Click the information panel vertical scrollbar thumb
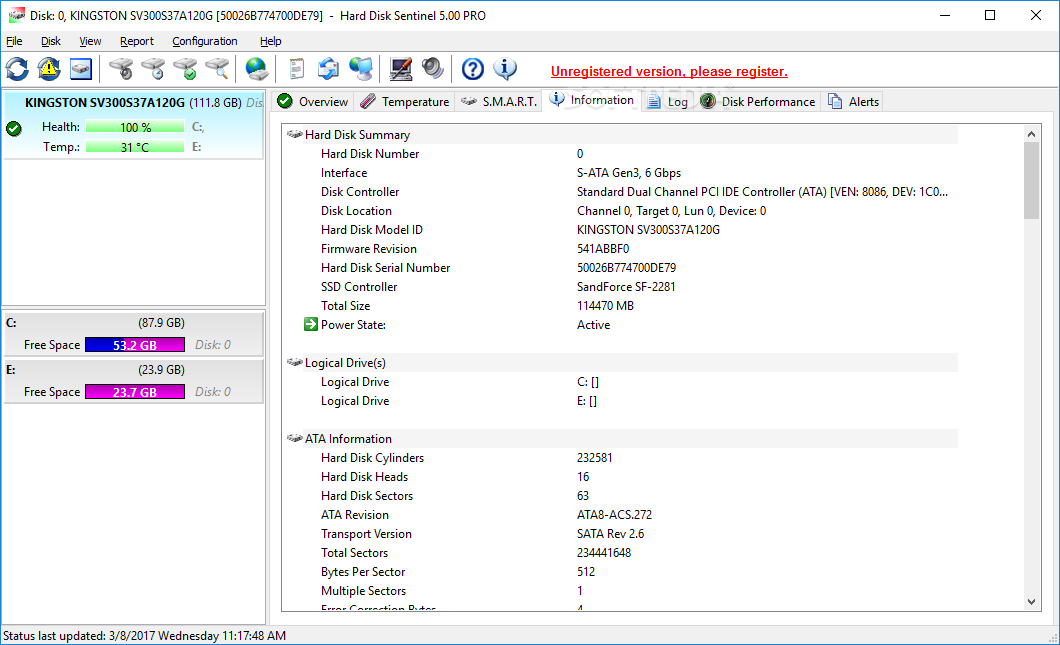The image size is (1060, 645). click(x=1031, y=181)
